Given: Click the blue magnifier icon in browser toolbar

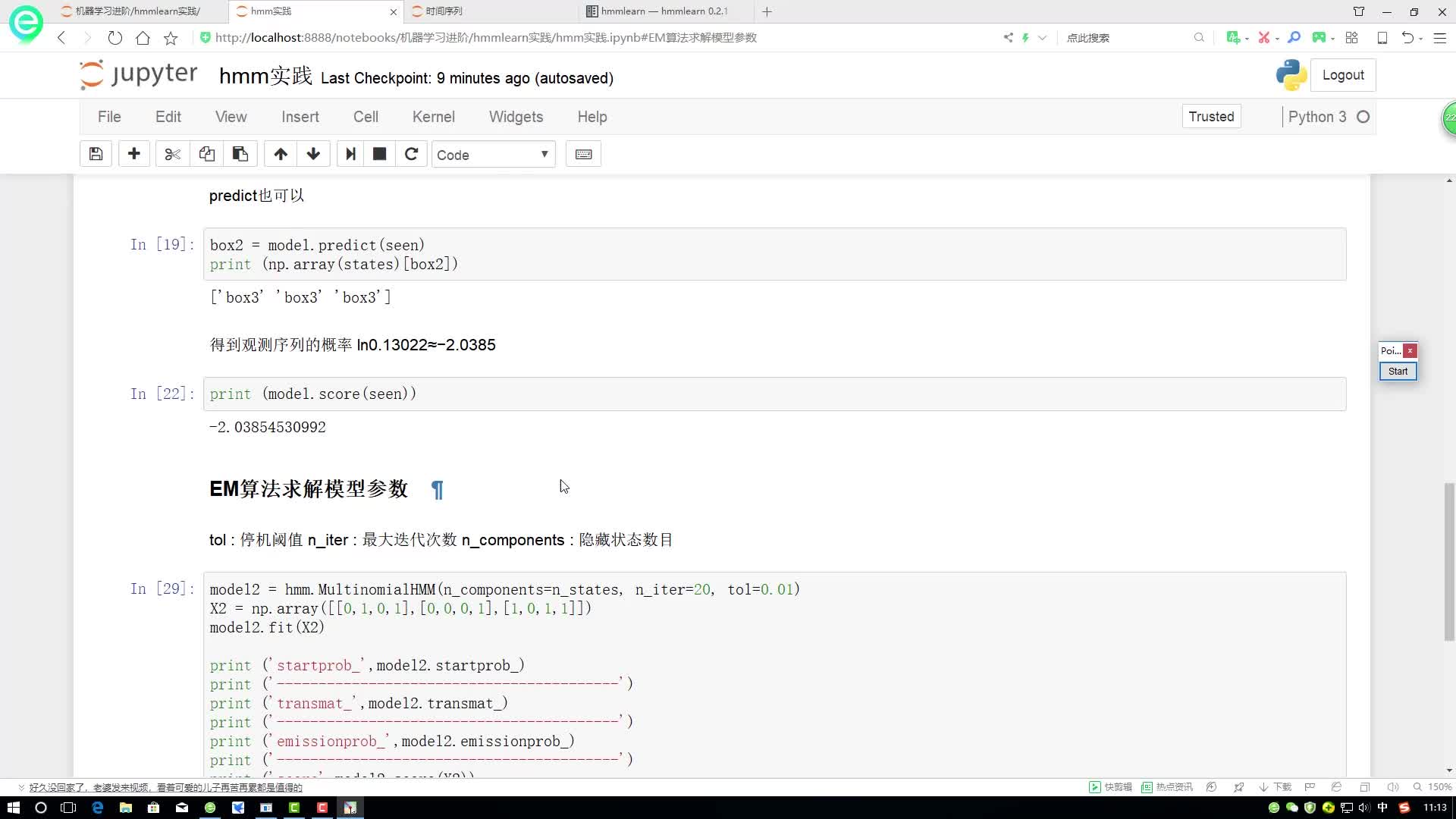Looking at the screenshot, I should coord(1294,38).
